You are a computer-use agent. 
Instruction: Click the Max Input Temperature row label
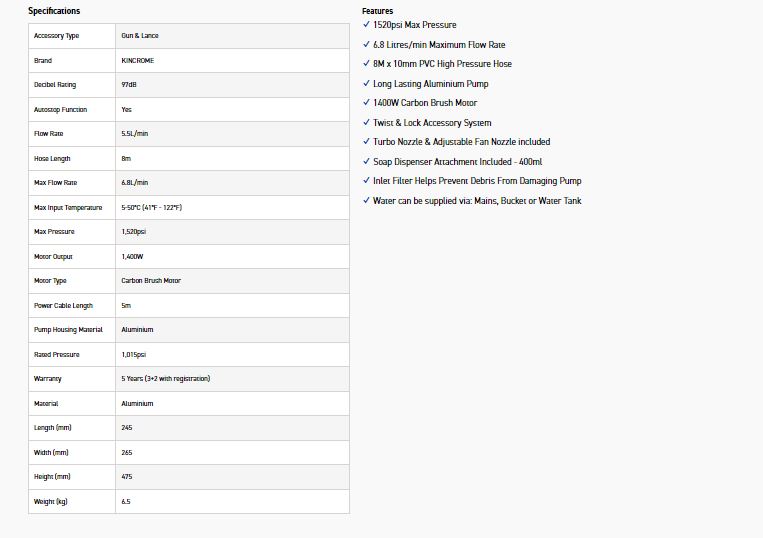pyautogui.click(x=68, y=207)
